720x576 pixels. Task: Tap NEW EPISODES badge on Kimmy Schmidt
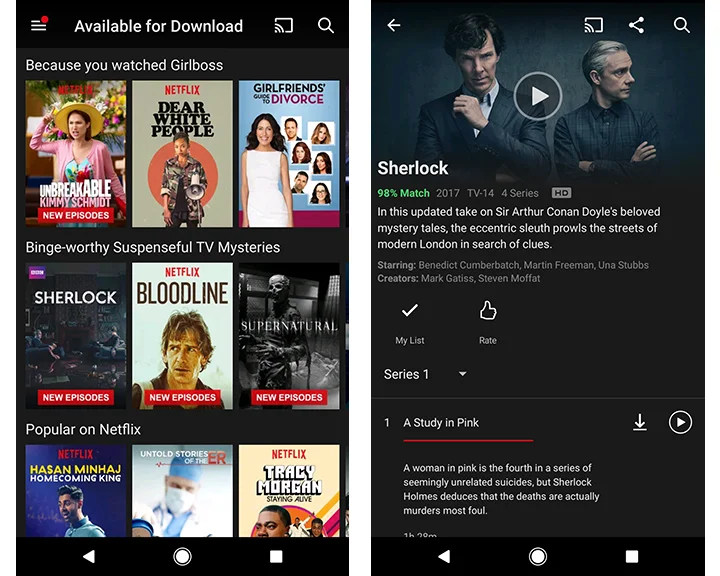pos(76,215)
